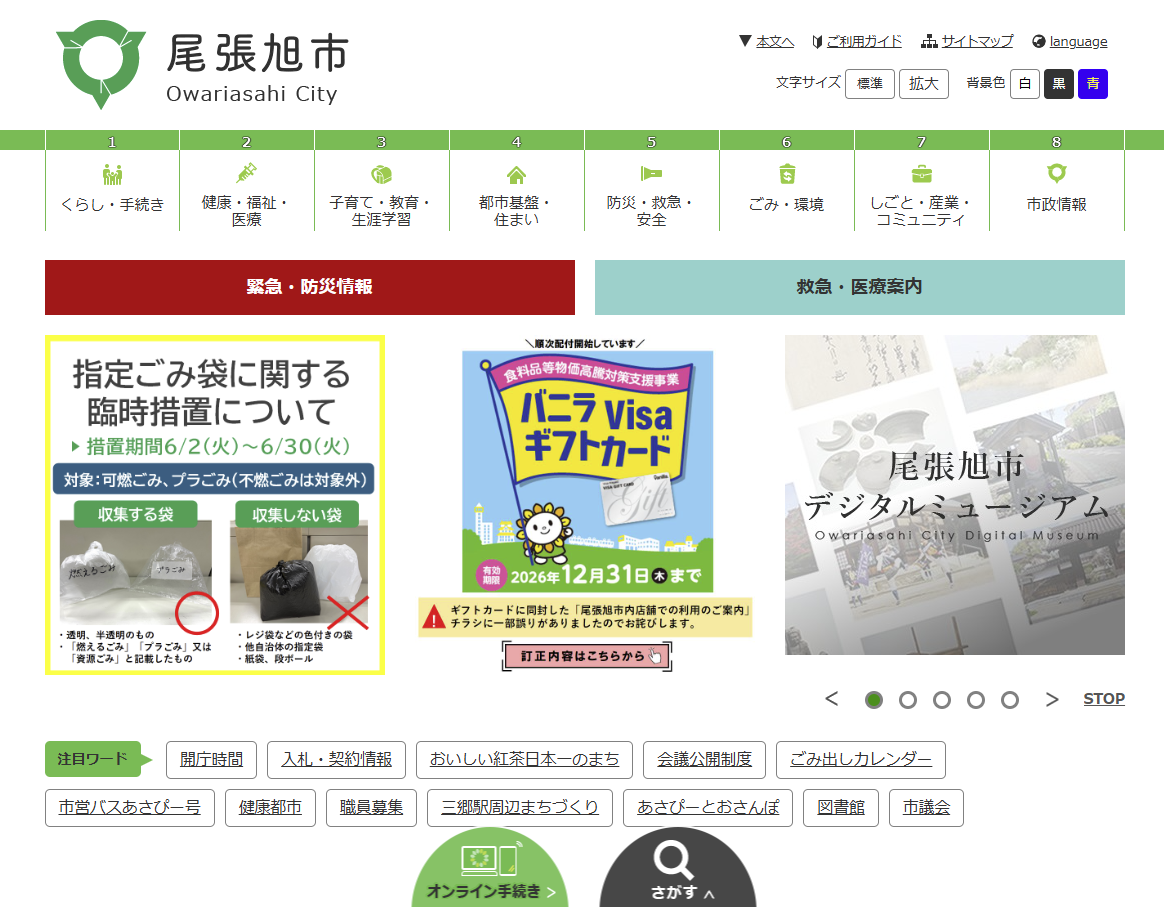Select the second carousel dot
Image resolution: width=1164 pixels, height=907 pixels.
click(x=908, y=700)
